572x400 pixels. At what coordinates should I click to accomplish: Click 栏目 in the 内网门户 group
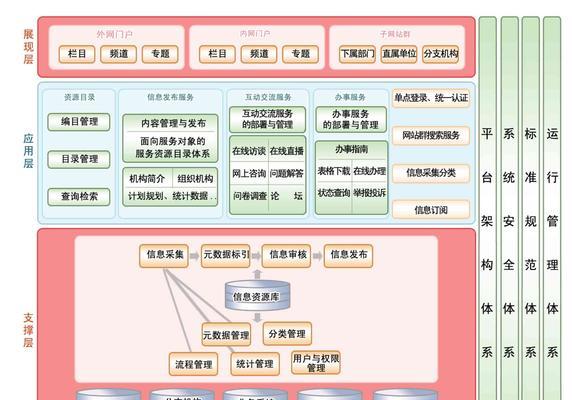(217, 54)
